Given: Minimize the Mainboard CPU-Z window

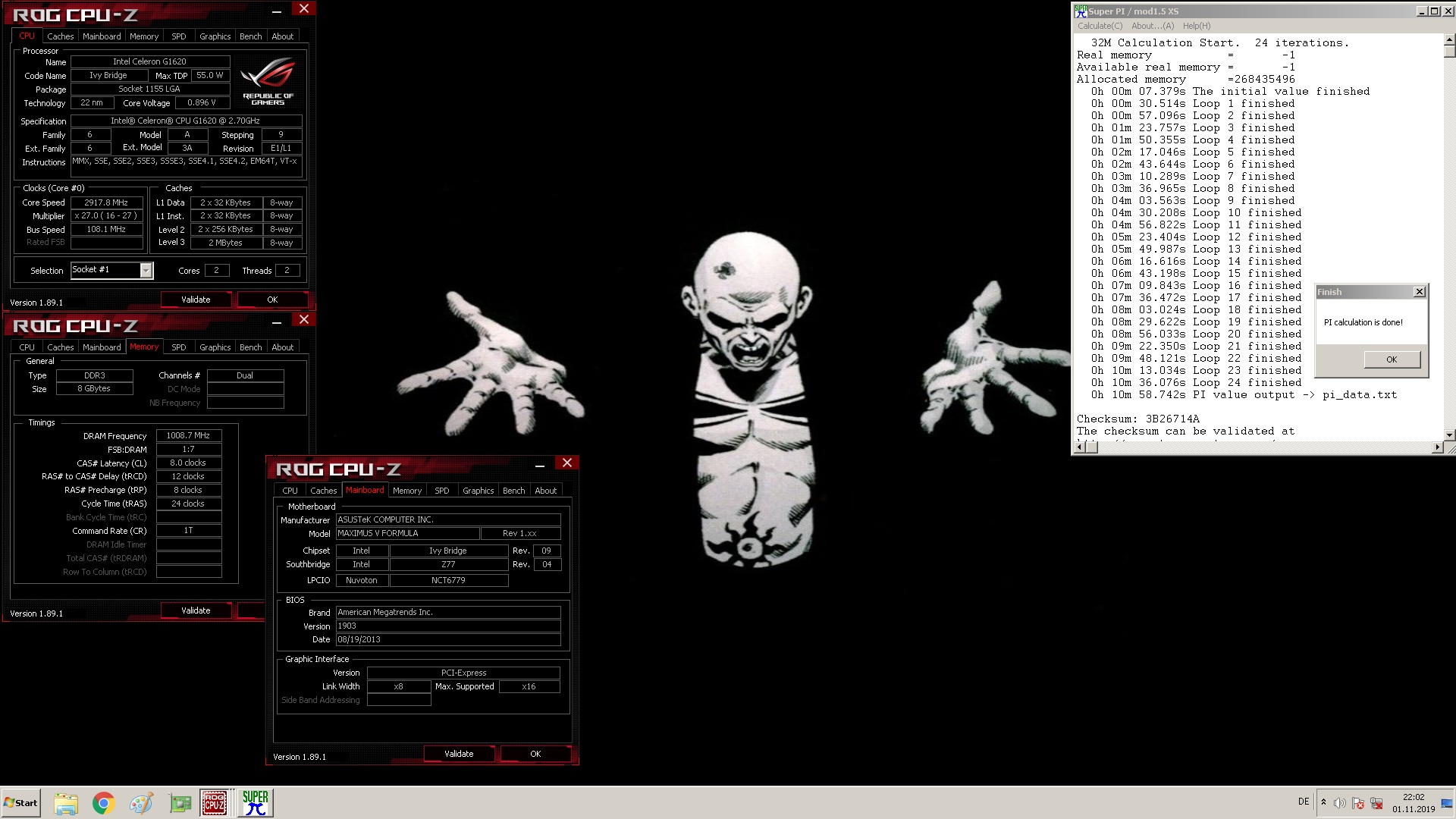Looking at the screenshot, I should pyautogui.click(x=540, y=465).
